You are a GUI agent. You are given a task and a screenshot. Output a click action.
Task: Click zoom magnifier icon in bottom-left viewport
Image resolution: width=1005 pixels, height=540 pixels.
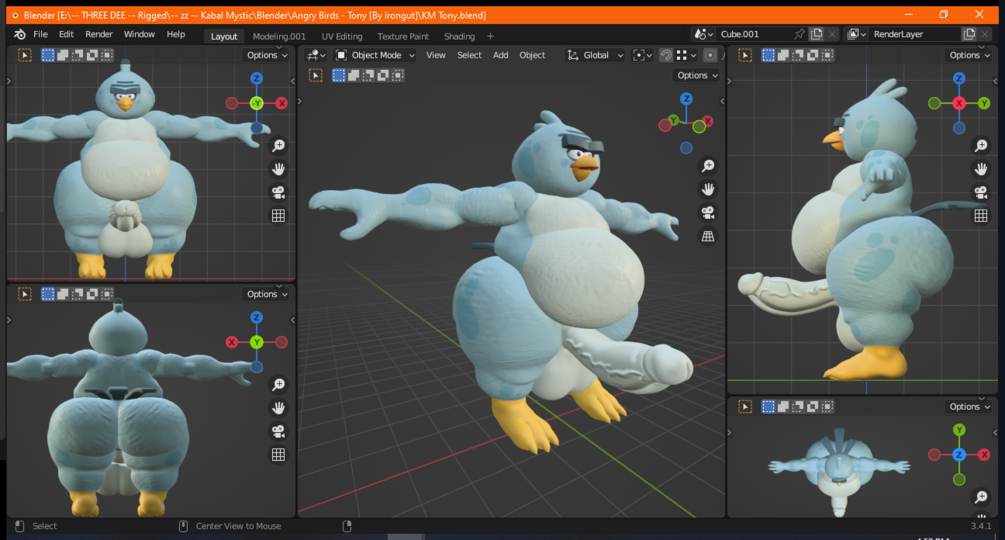[278, 384]
